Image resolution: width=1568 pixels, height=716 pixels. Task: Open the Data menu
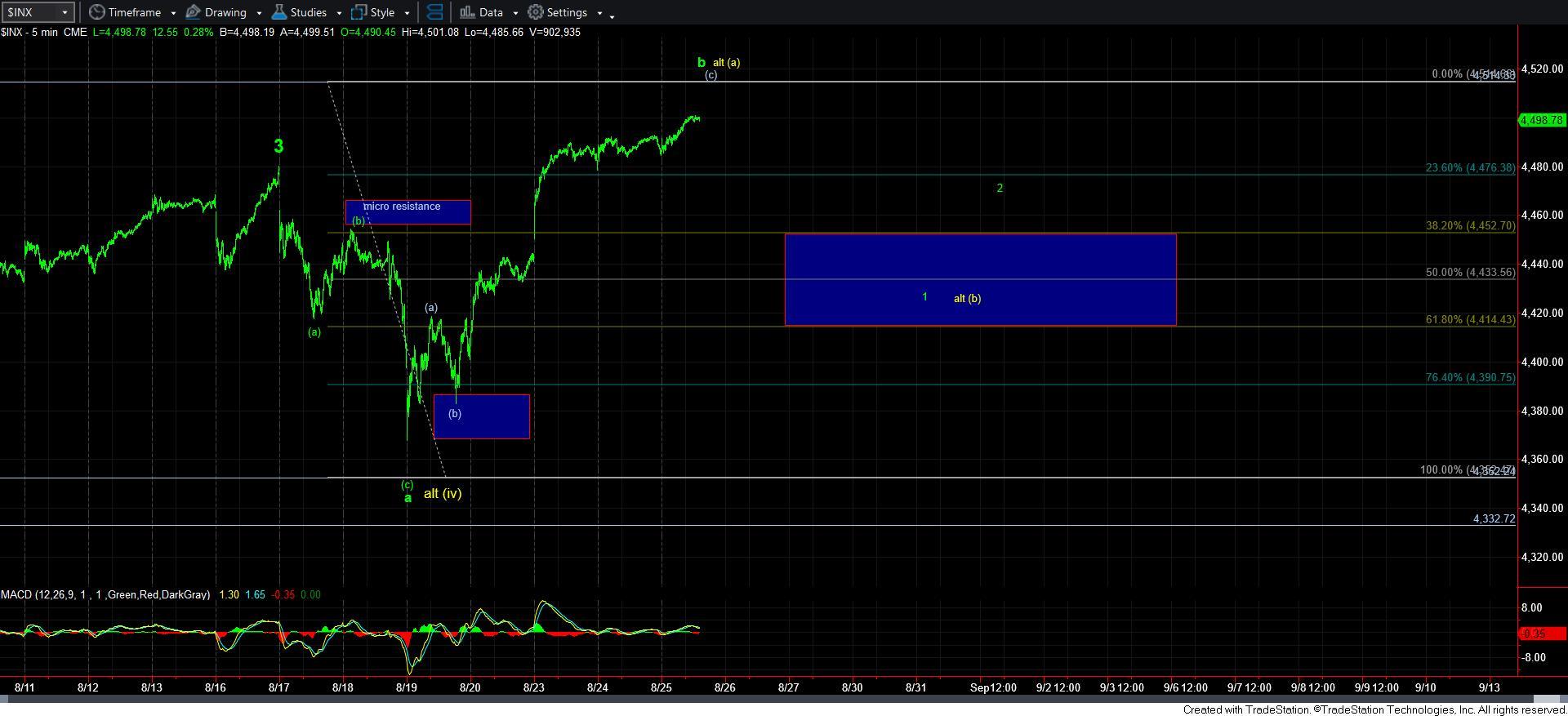[x=491, y=12]
